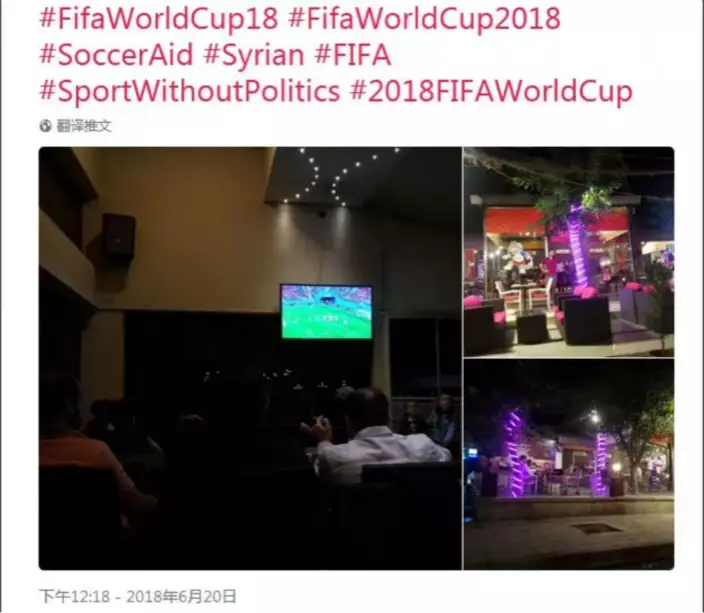Click the tweet timestamp 2018年6月20日
The width and height of the screenshot is (704, 613).
[x=181, y=596]
